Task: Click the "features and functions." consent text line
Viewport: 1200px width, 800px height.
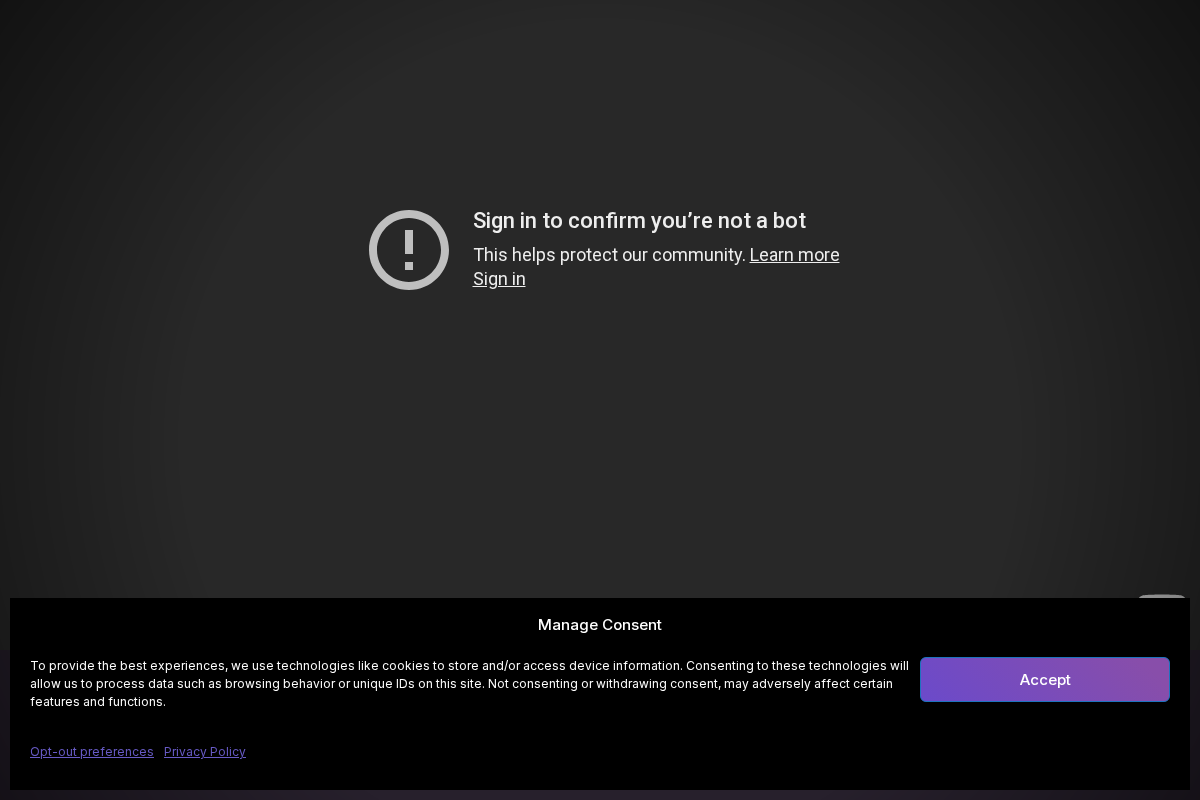Action: pyautogui.click(x=97, y=702)
